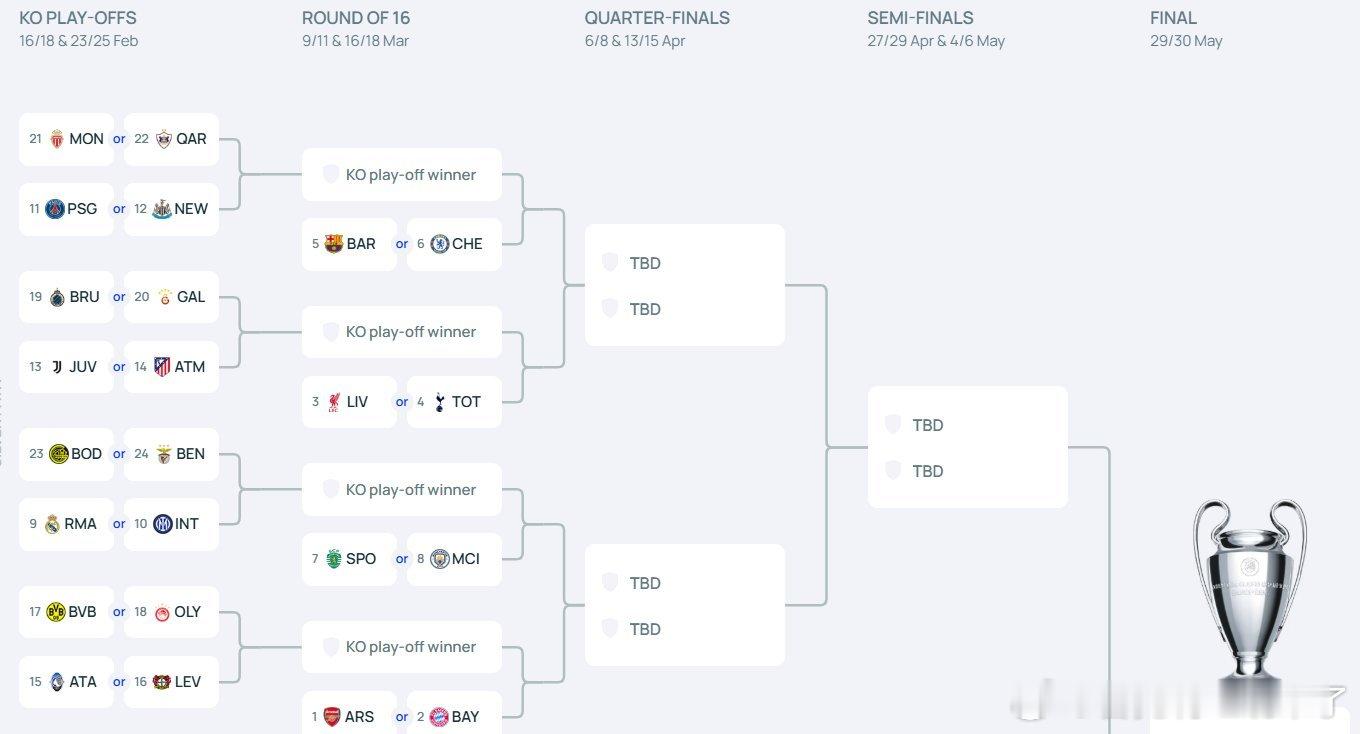Select the SEMI-FINALS heading

pos(920,18)
